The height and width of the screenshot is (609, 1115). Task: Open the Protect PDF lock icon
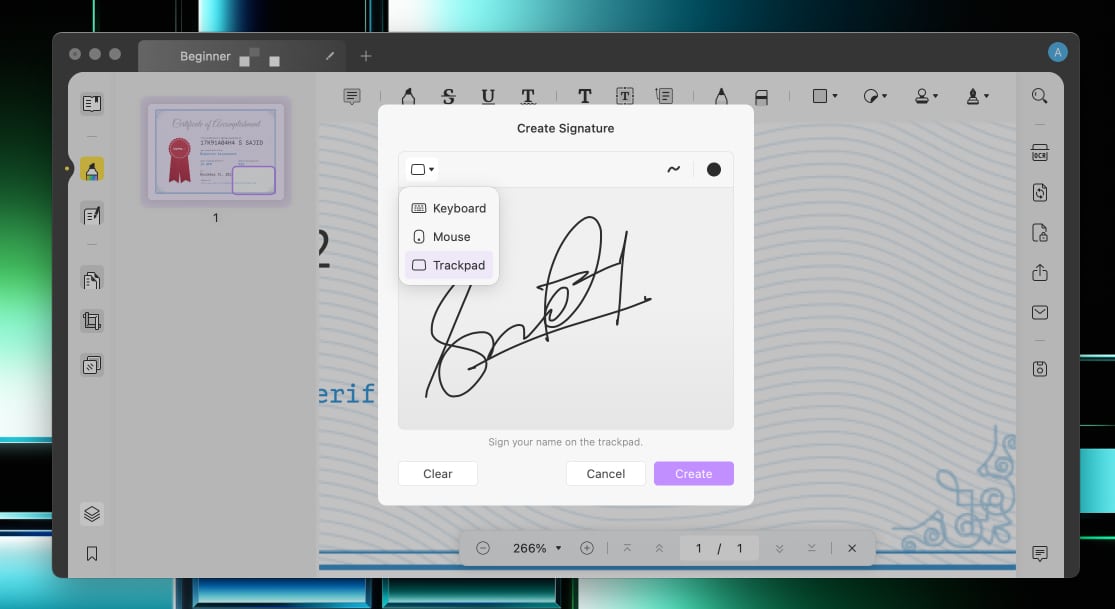pos(1040,233)
